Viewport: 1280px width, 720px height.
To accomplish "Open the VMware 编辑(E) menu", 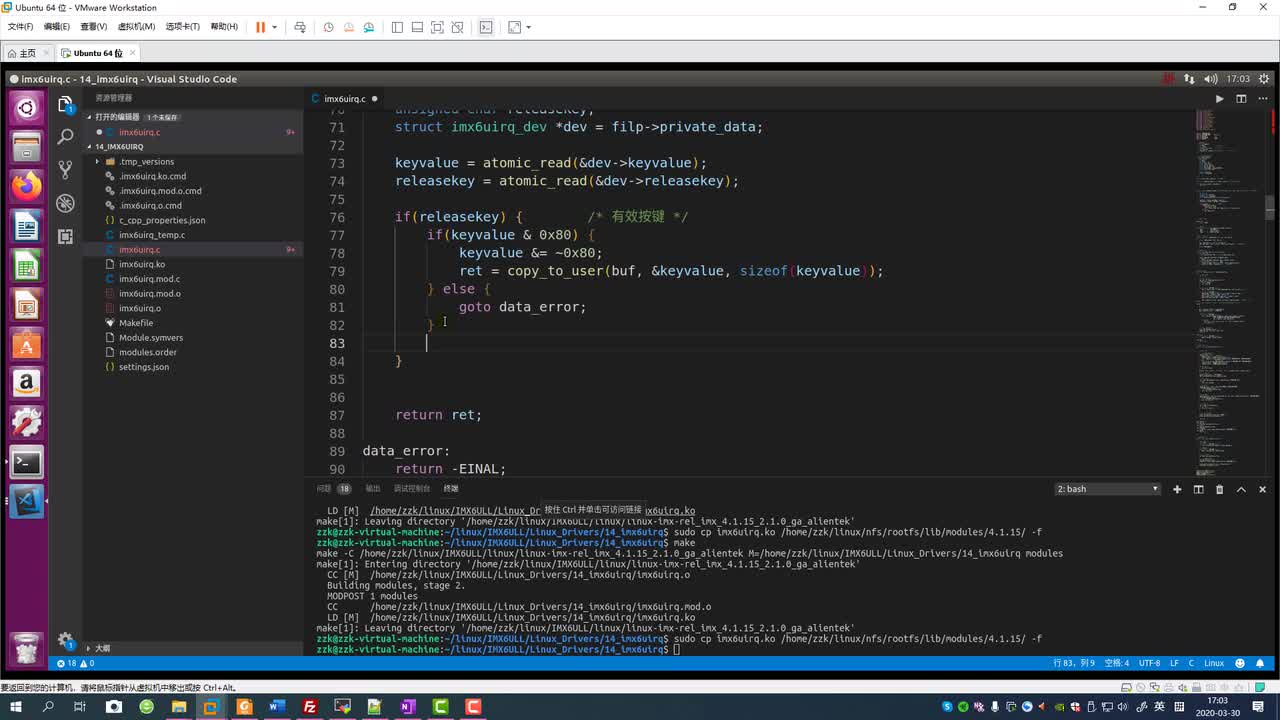I will click(56, 27).
